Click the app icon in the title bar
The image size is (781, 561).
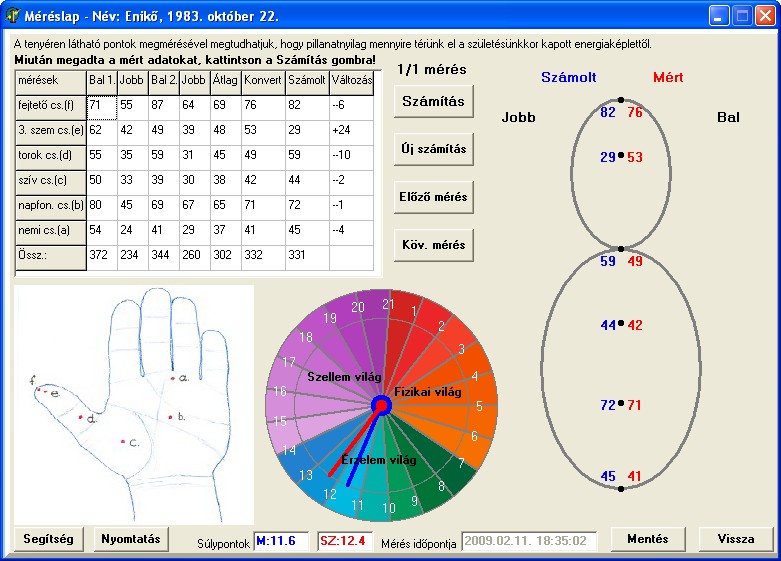coord(12,15)
